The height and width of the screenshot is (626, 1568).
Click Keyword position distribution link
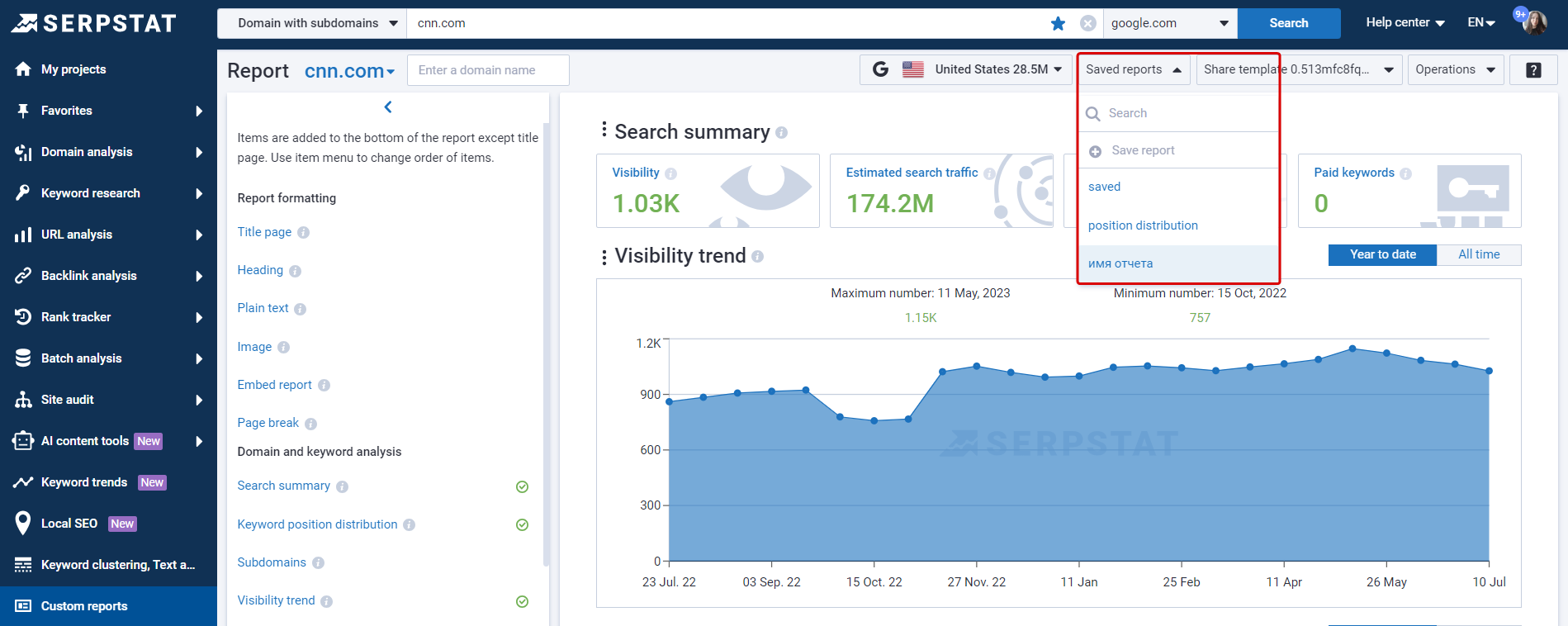(317, 524)
